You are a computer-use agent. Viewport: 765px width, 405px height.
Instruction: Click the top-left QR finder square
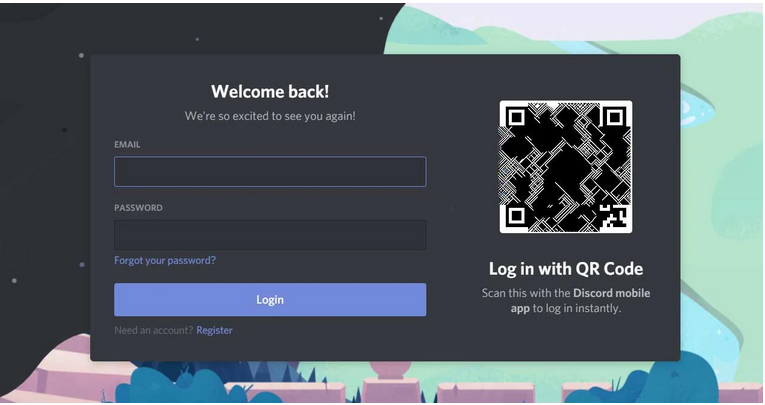pos(516,117)
